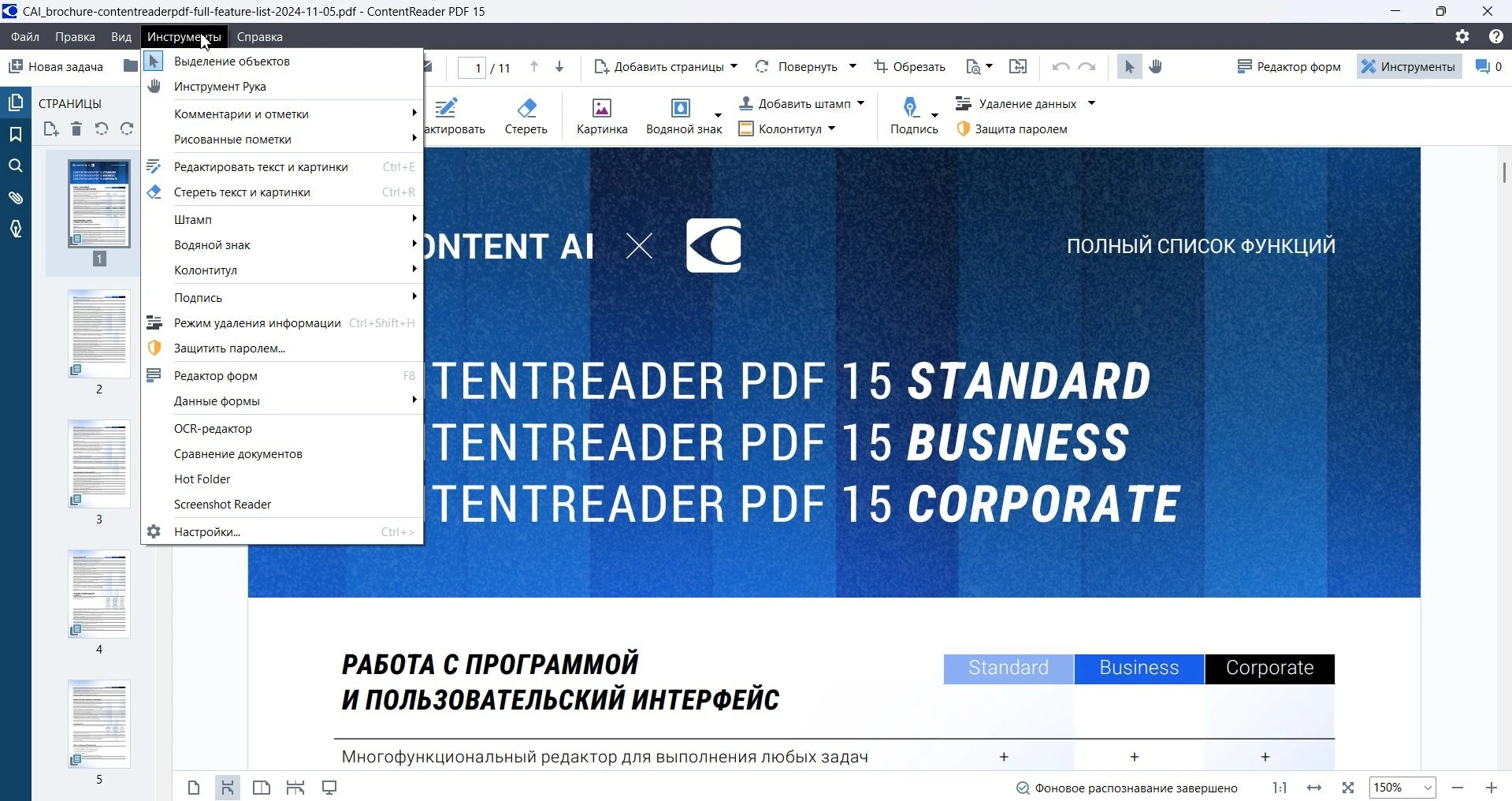
Task: Toggle the Редактор форм toolbar button
Action: pos(1288,67)
